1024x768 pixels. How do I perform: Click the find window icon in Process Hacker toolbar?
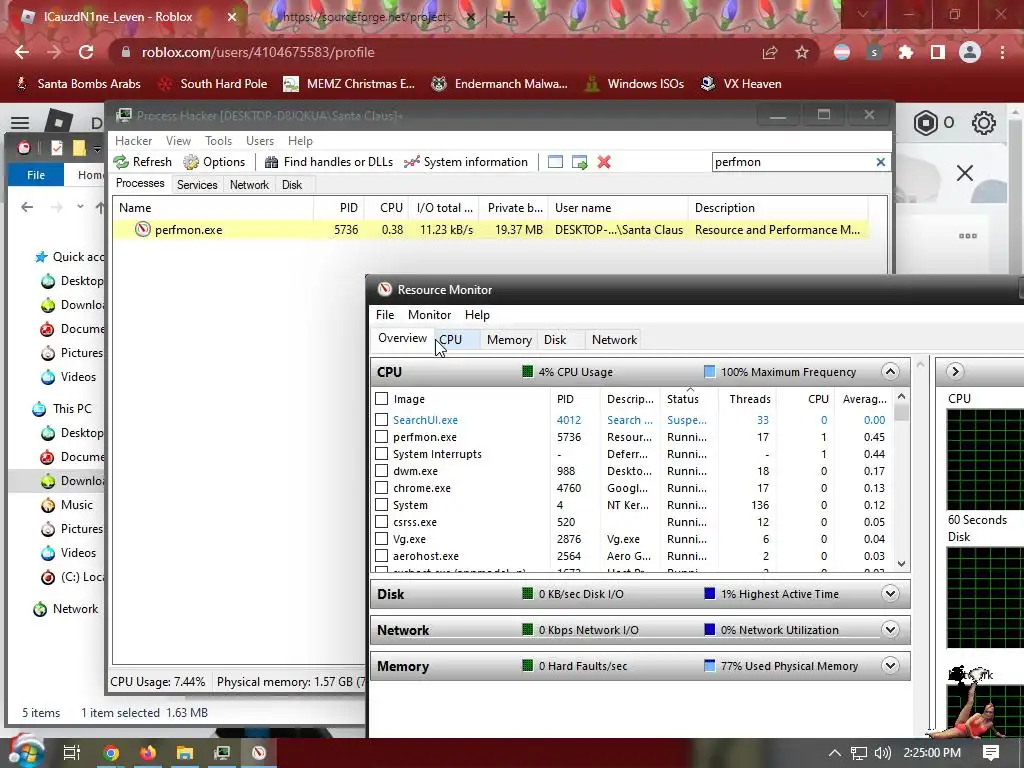pos(555,162)
